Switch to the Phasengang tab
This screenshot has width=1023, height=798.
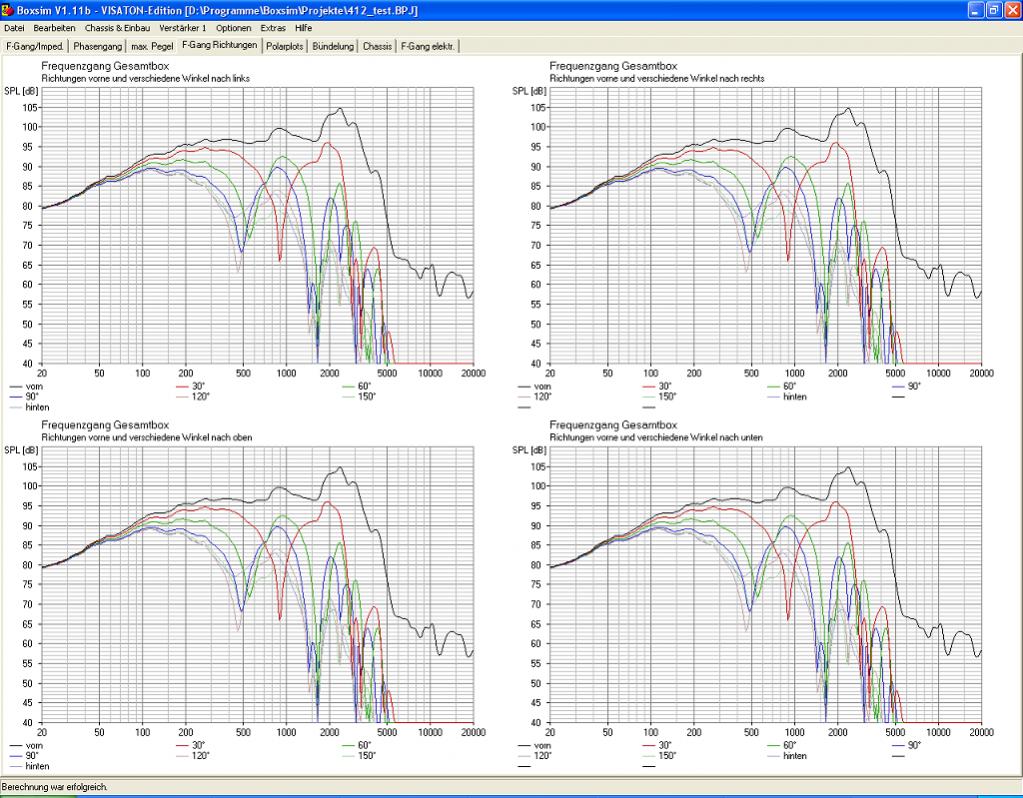tap(98, 46)
